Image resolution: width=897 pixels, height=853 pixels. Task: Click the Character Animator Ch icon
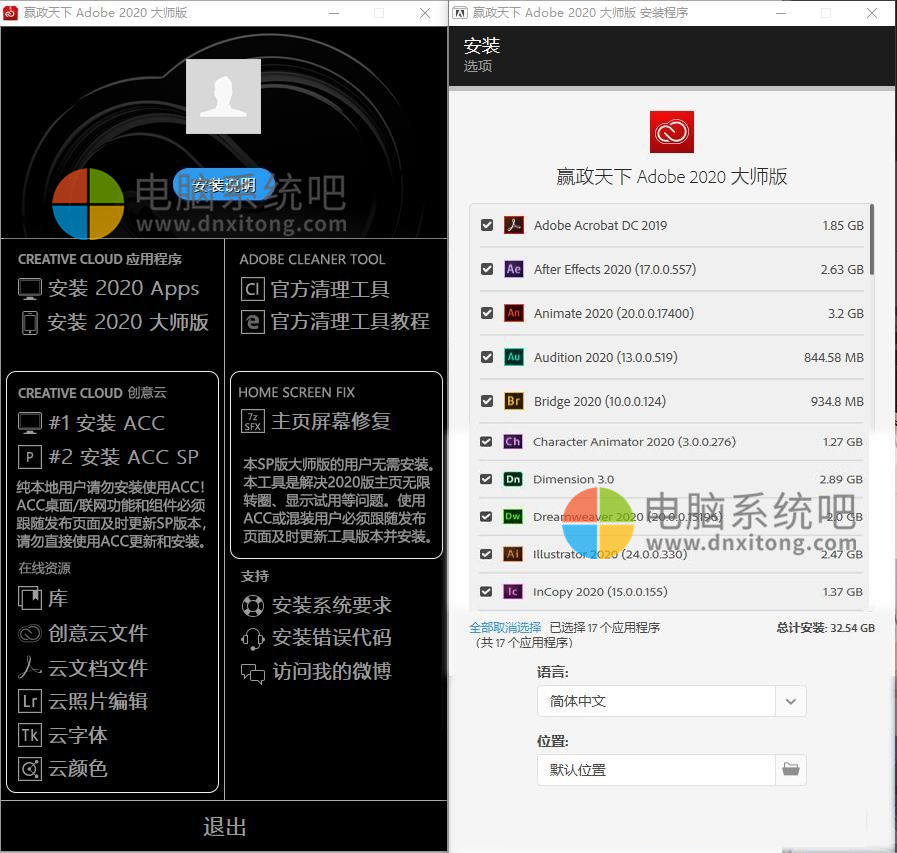tap(513, 442)
